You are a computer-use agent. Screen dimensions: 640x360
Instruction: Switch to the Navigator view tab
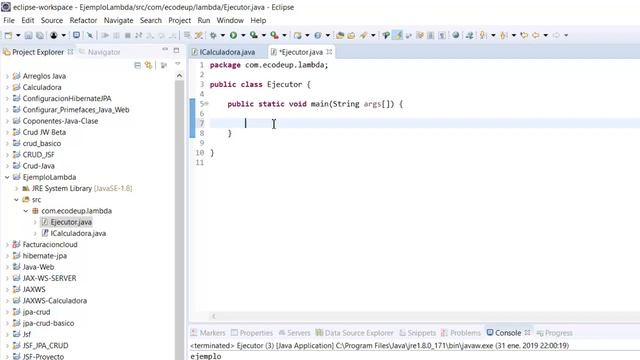[100, 52]
